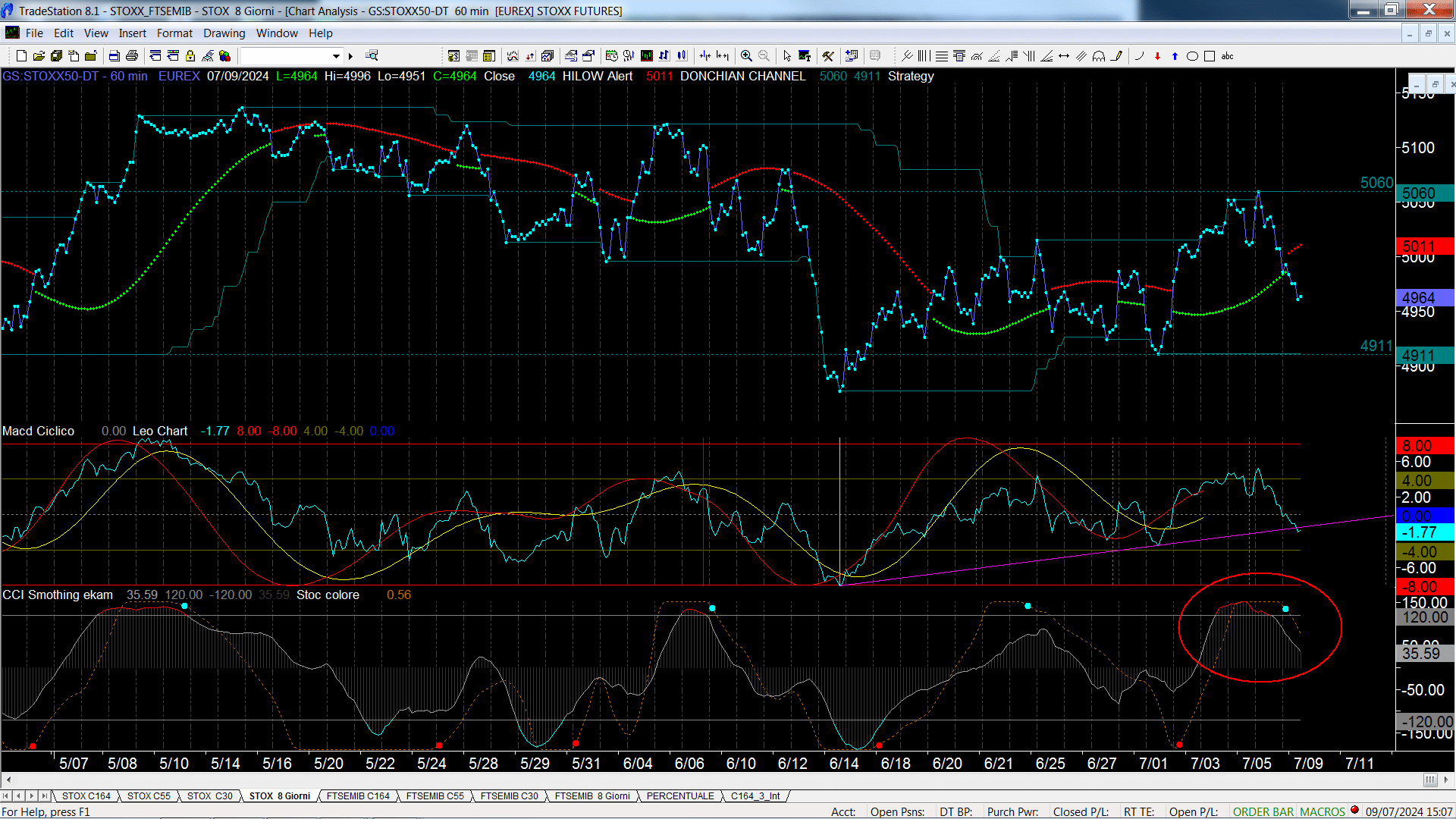Zoom in with the plus magnifier

click(746, 56)
